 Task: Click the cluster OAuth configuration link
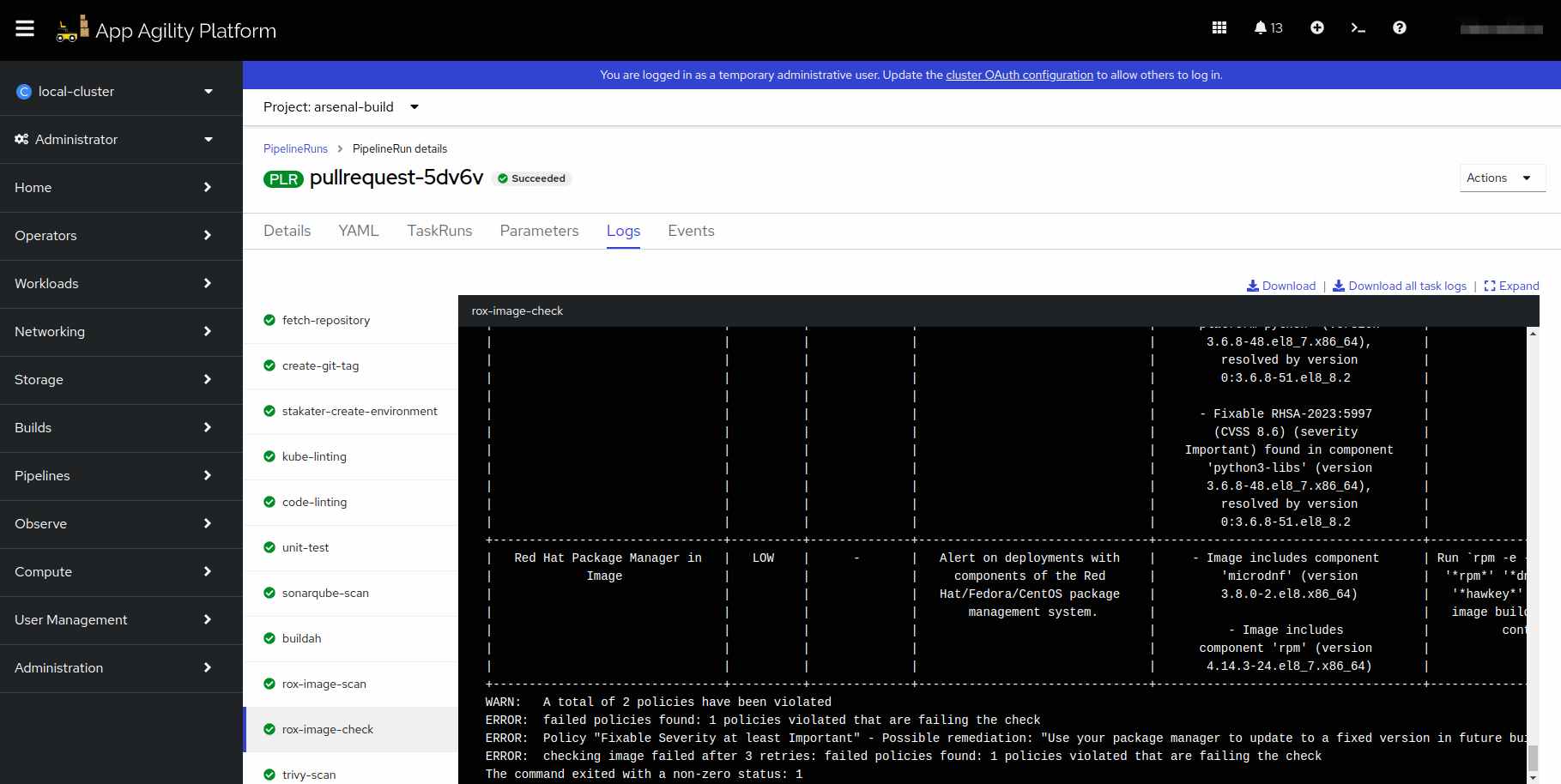tap(1019, 75)
